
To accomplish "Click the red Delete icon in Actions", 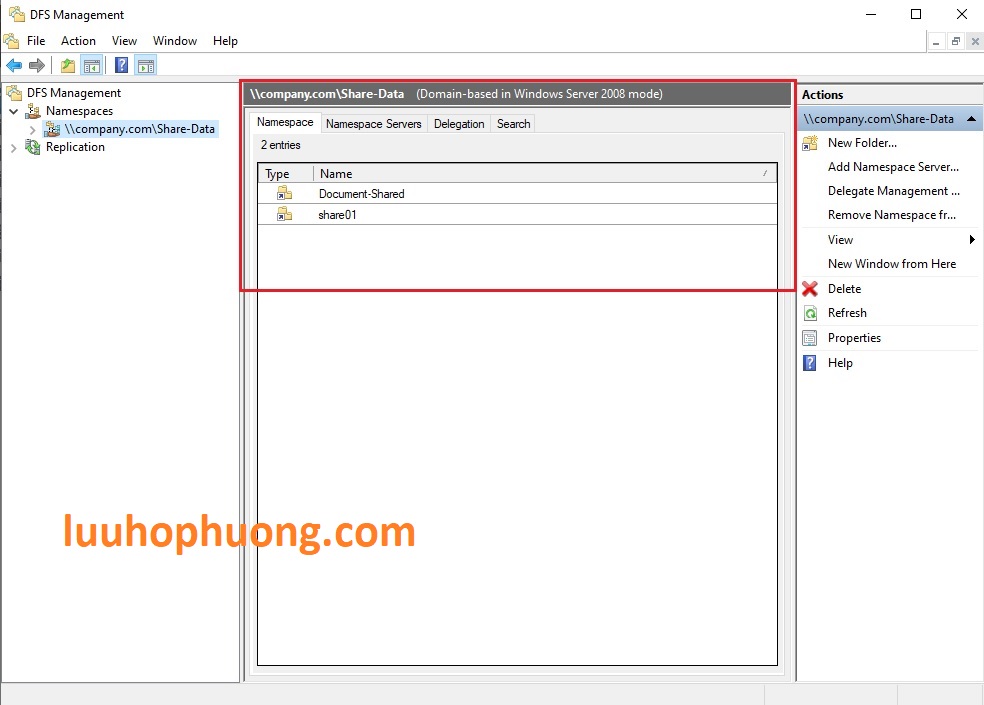I will coord(809,289).
